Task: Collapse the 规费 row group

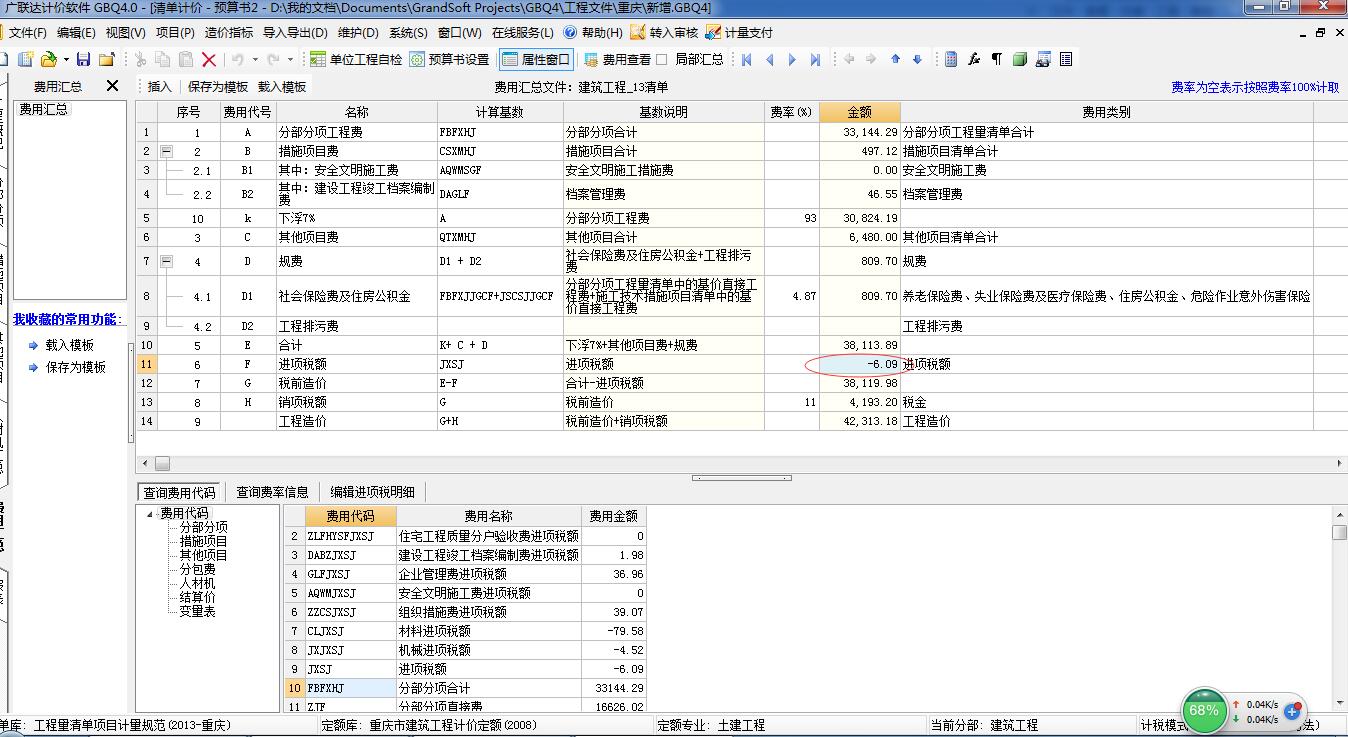Action: coord(166,261)
